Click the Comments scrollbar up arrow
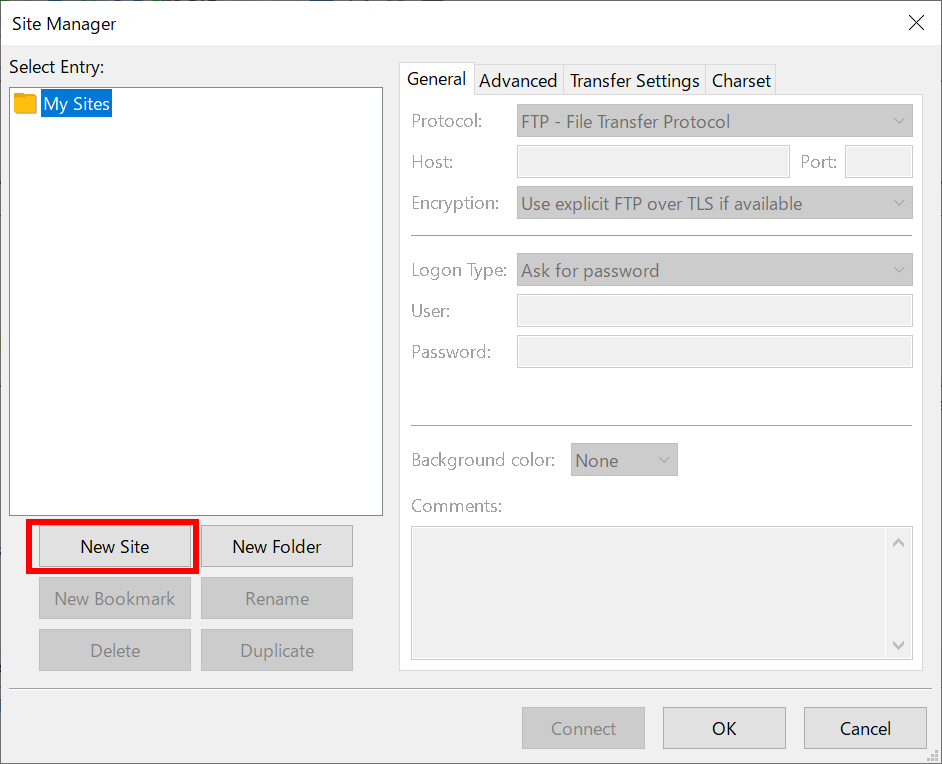This screenshot has height=764, width=942. [x=899, y=543]
